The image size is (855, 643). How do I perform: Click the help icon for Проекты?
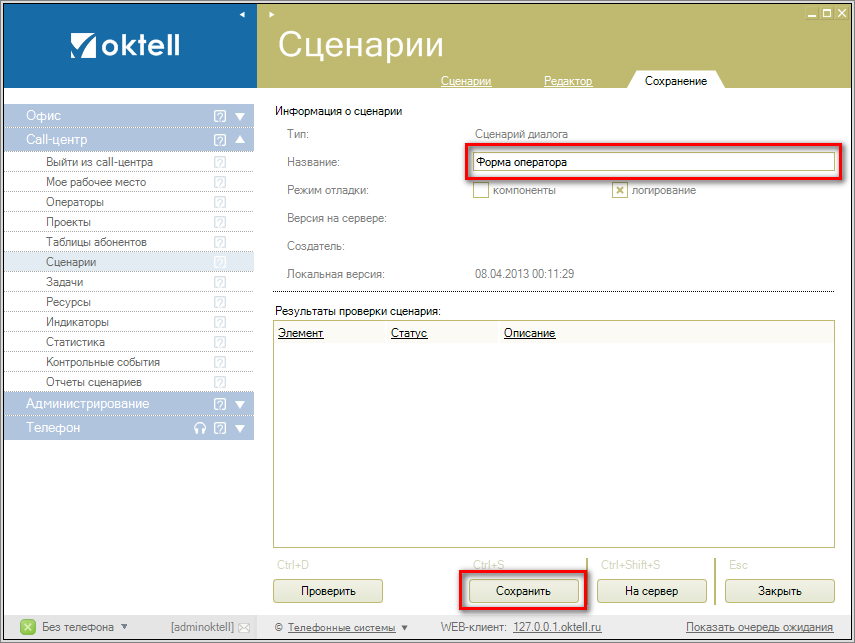tap(220, 222)
